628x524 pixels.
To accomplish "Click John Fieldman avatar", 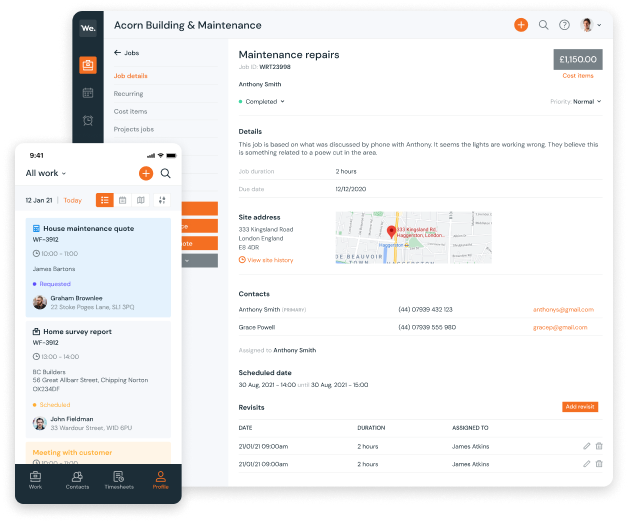I will 40,423.
